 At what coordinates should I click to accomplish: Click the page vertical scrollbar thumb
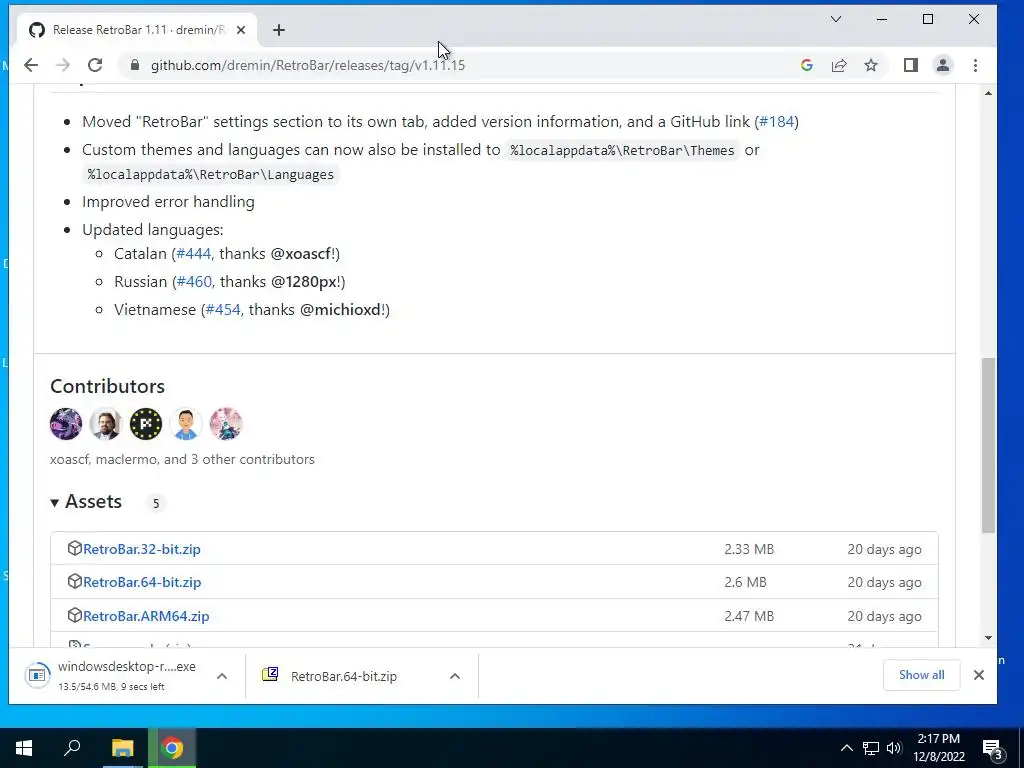[x=988, y=445]
